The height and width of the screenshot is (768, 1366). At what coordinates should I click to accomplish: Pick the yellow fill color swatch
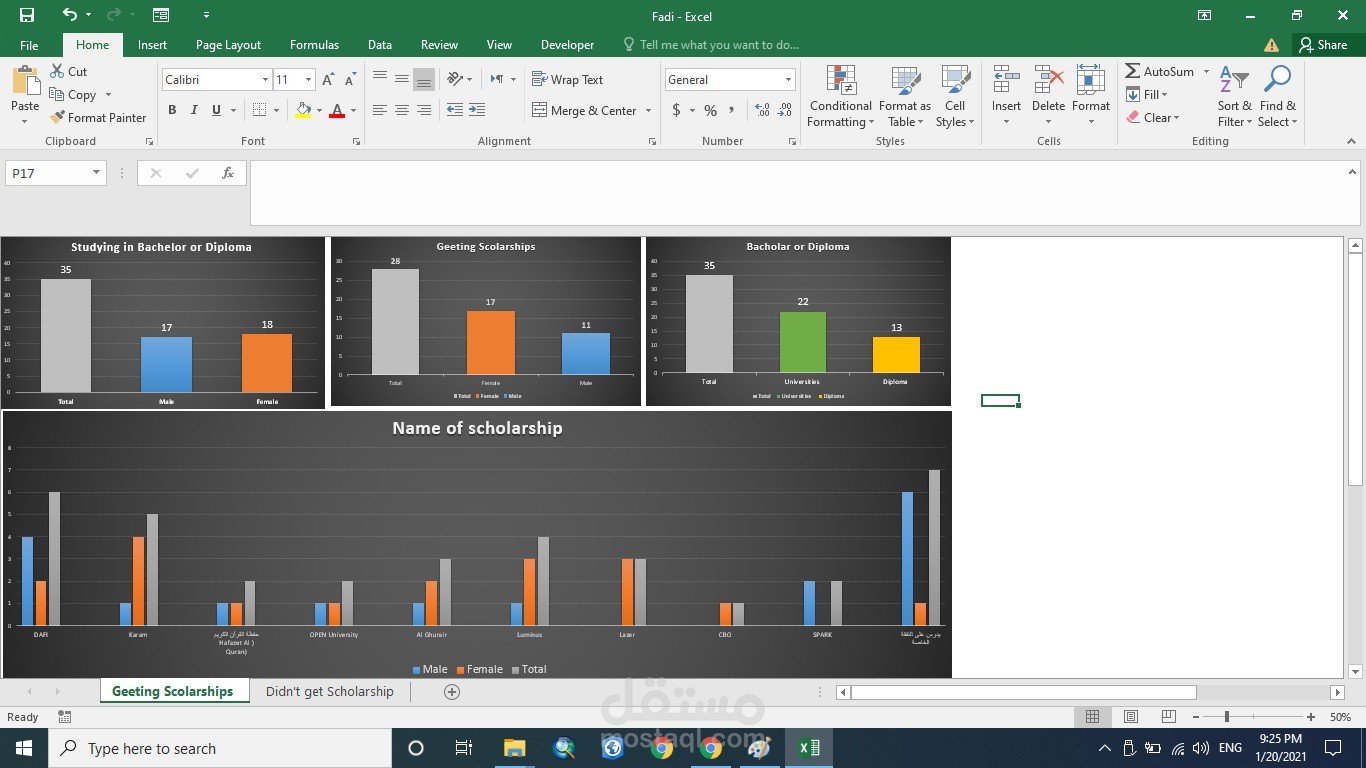(x=303, y=110)
